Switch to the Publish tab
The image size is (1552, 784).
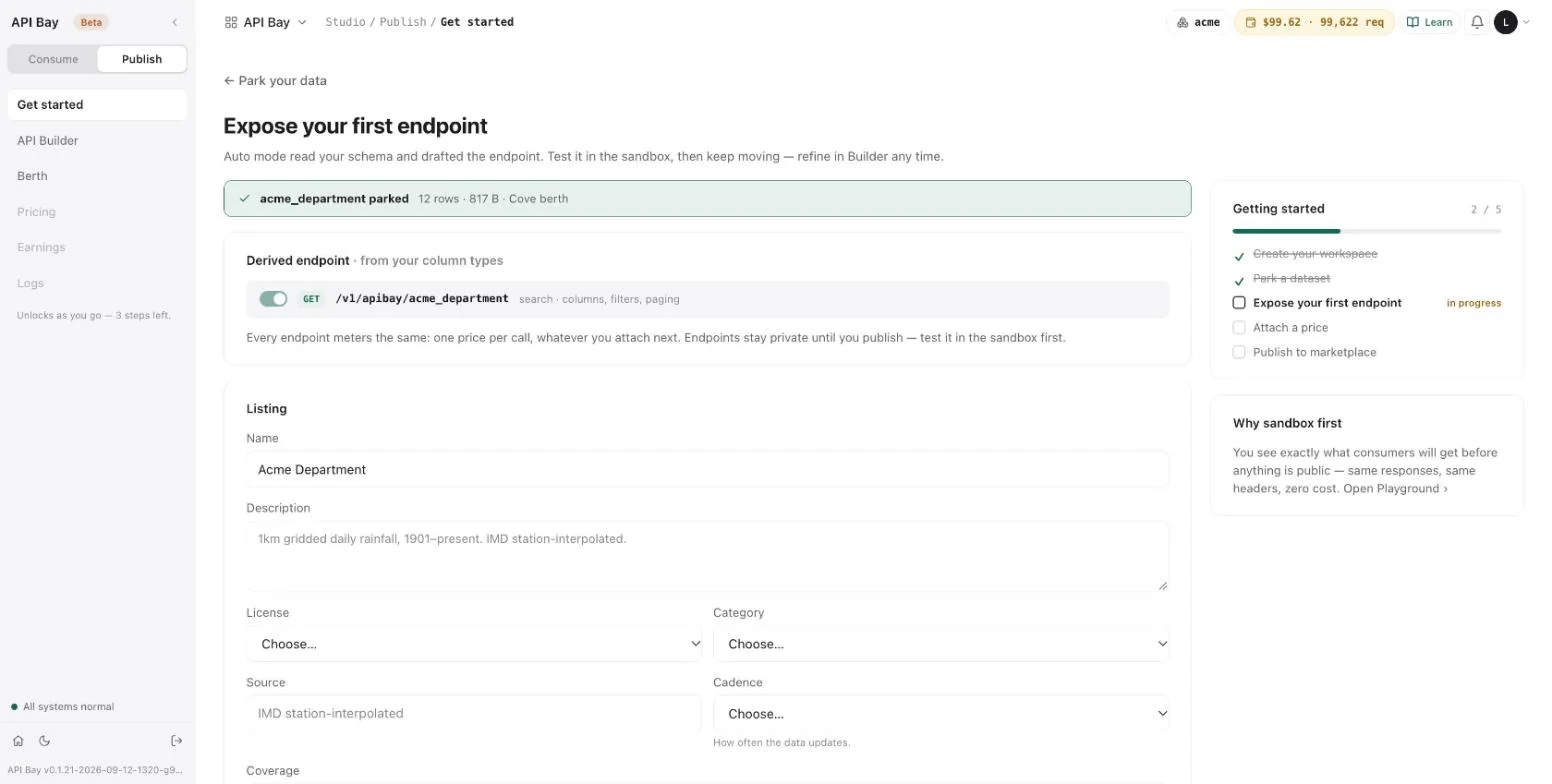point(142,59)
